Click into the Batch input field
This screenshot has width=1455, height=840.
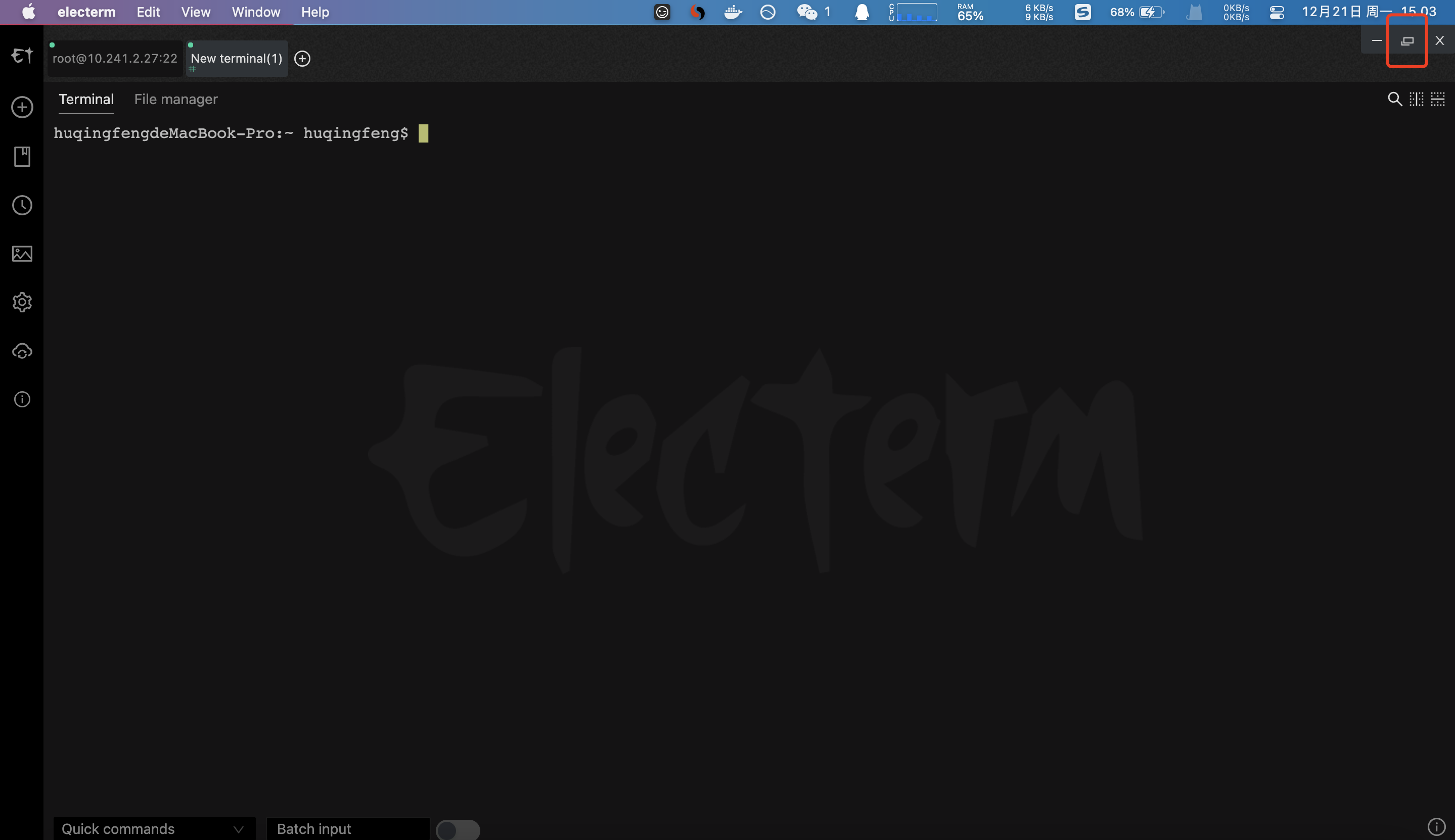[347, 829]
